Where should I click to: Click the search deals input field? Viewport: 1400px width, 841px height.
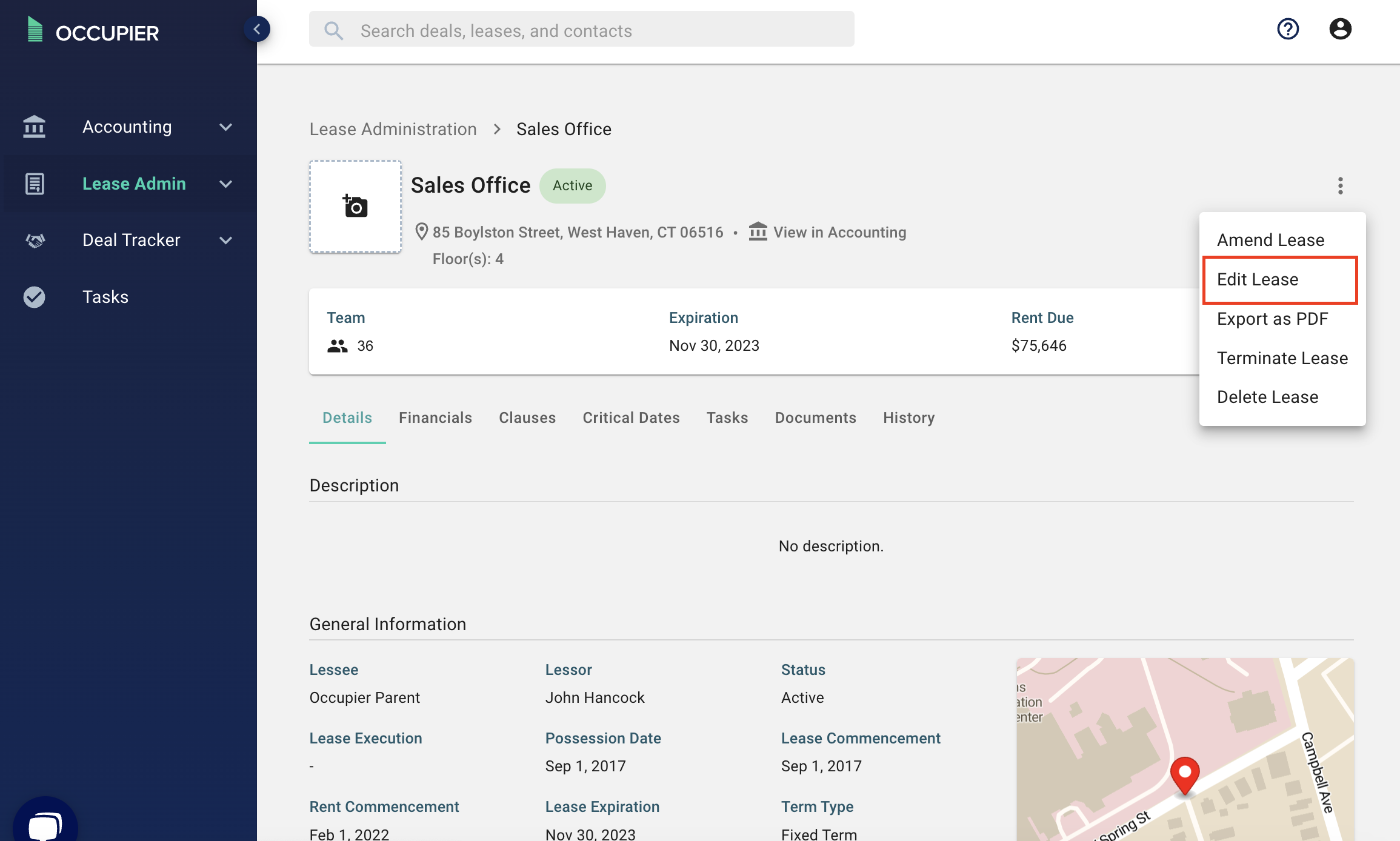[x=582, y=30]
